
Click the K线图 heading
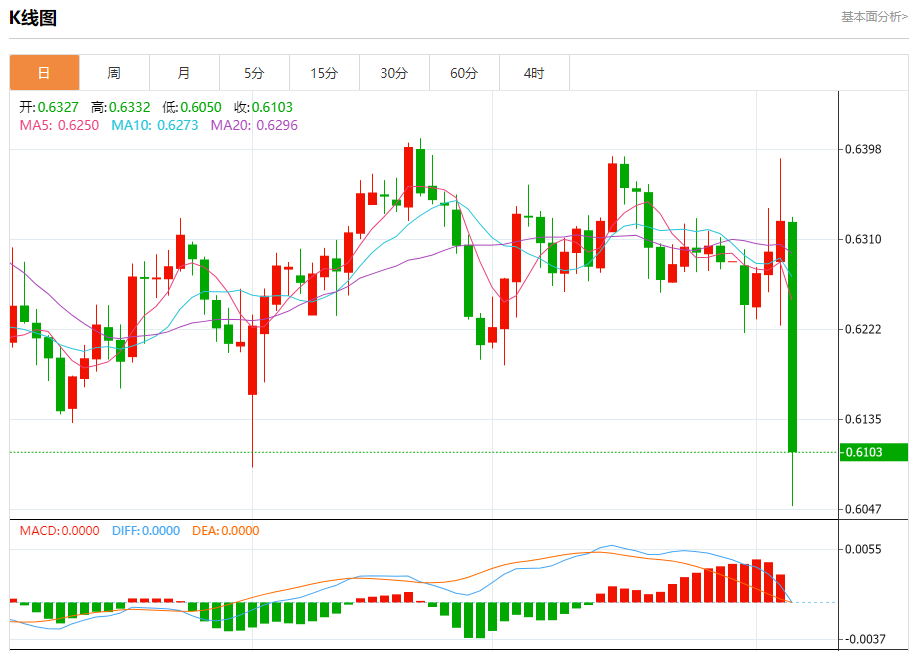[x=33, y=18]
